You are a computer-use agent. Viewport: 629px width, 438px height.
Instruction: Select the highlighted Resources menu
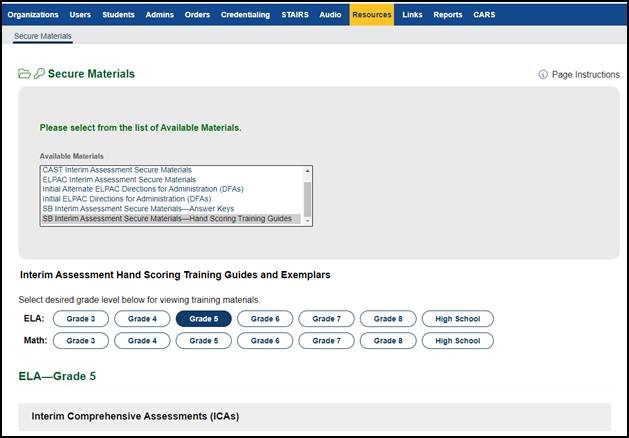point(372,15)
